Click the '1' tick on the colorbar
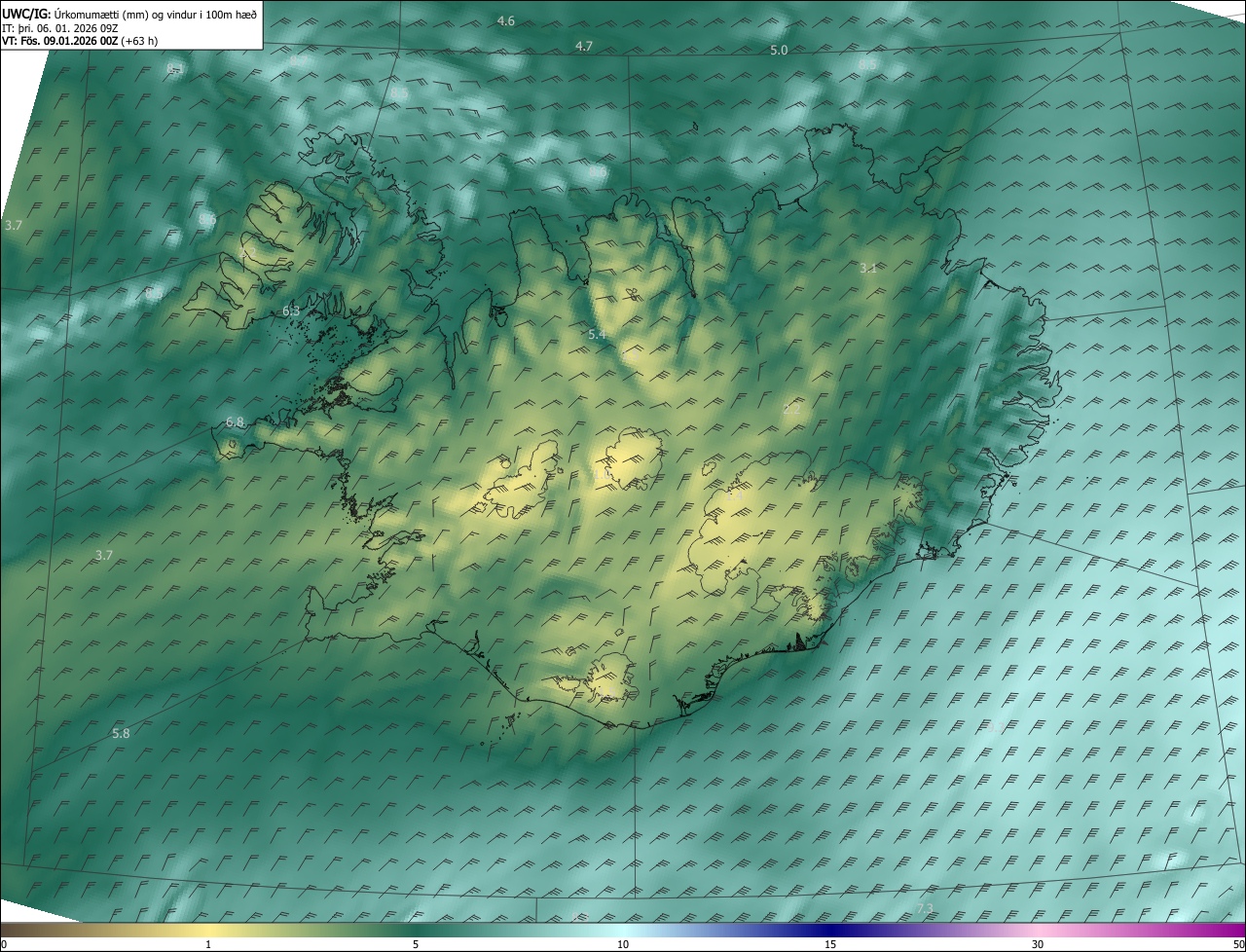 (208, 944)
